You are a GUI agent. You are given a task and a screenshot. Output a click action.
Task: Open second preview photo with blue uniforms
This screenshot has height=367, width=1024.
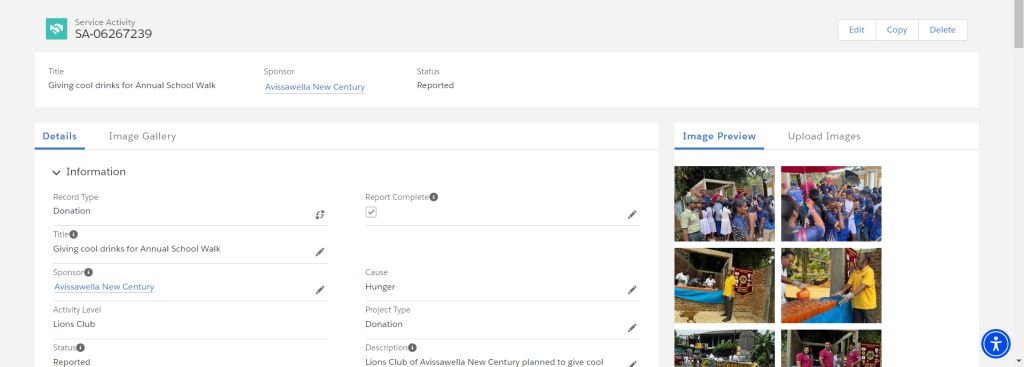831,204
